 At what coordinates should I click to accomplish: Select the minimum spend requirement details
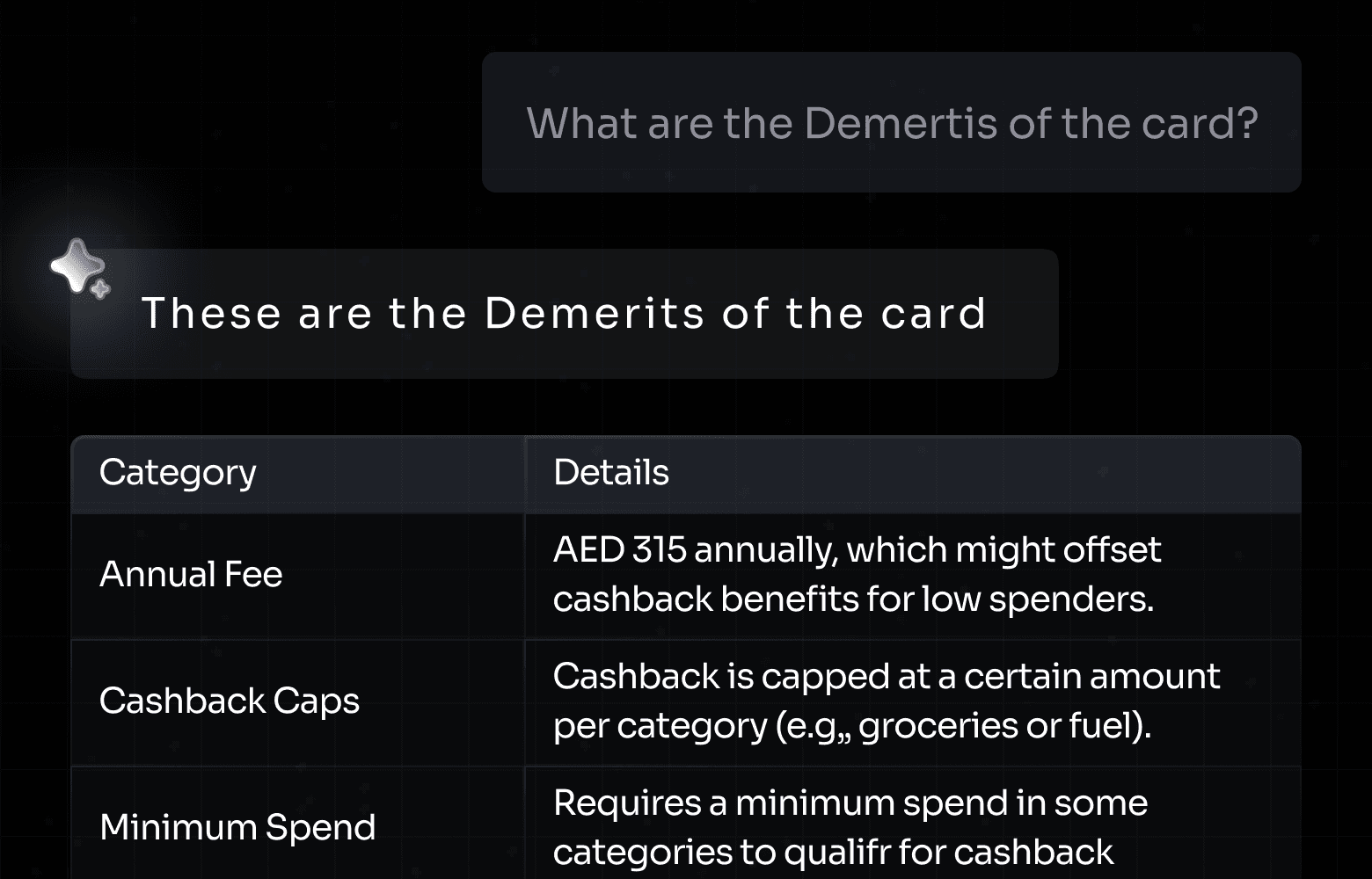click(x=850, y=827)
